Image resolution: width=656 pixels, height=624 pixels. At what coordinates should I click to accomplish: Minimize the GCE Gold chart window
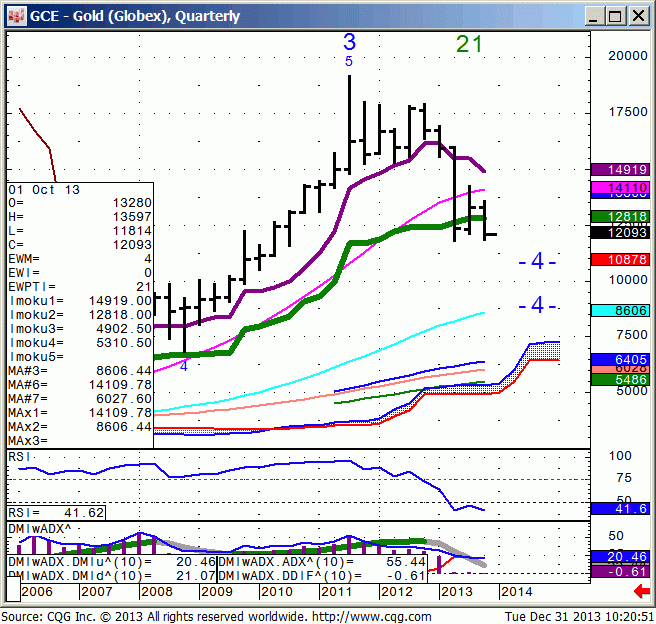coord(594,15)
